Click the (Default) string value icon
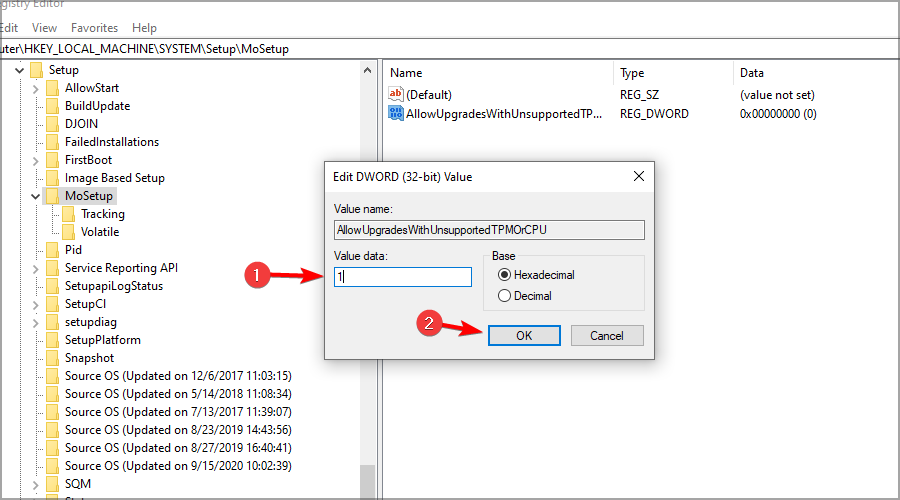Screen dimensions: 900x500 click(x=396, y=94)
